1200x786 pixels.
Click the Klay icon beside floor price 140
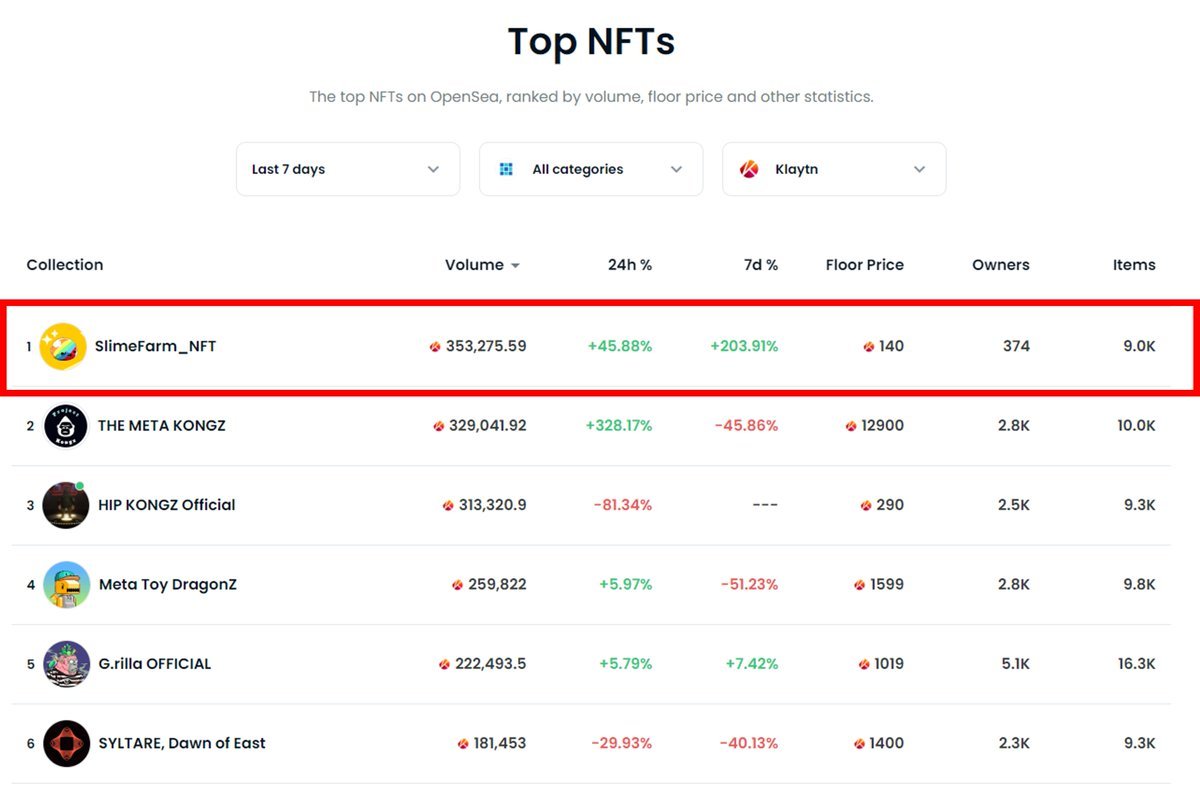(869, 347)
